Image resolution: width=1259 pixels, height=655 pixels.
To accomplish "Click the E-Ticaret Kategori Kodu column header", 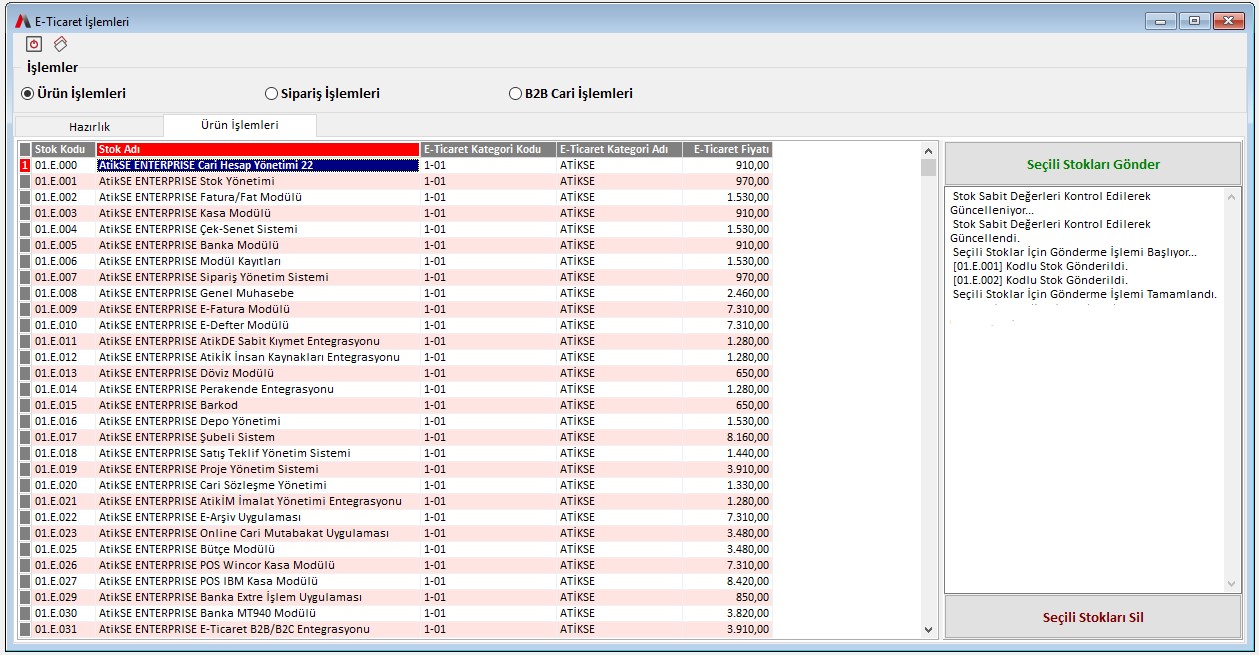I will (x=488, y=149).
